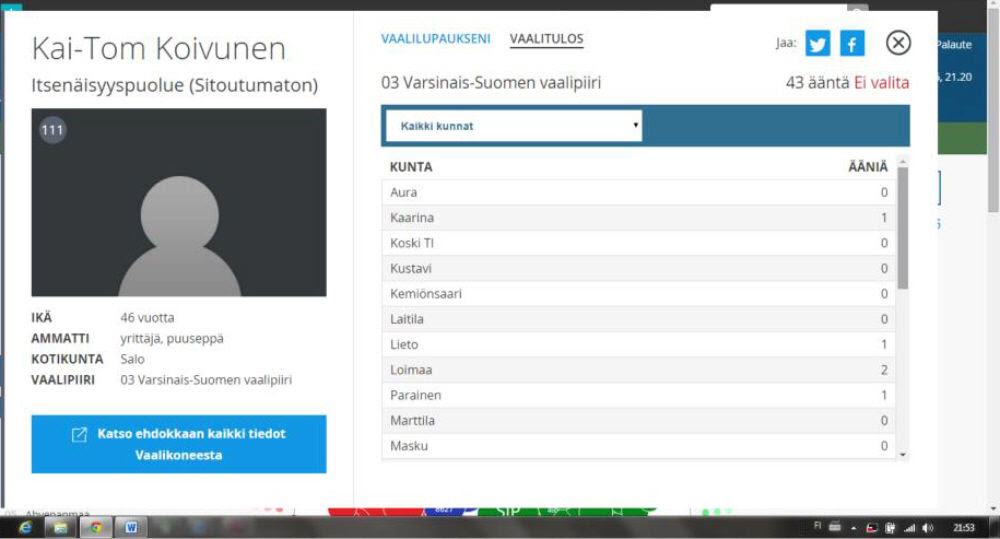Click the candidate number 111 badge

52,130
